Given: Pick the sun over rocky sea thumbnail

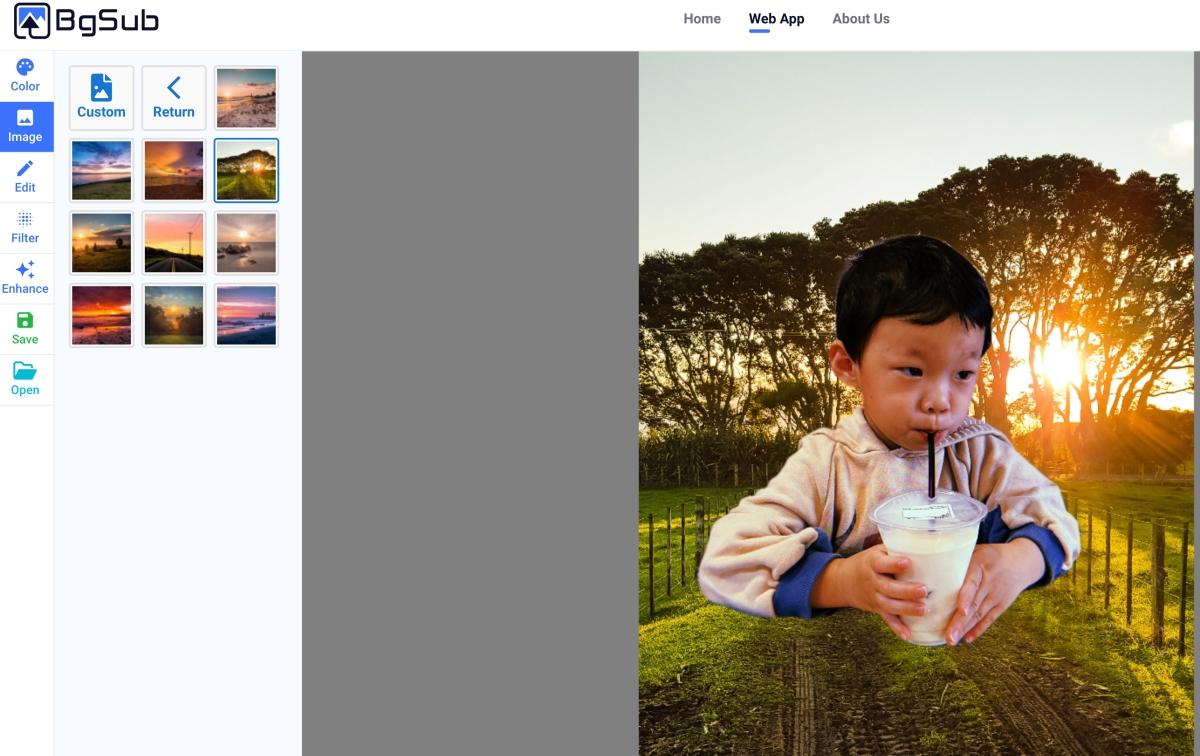Looking at the screenshot, I should 246,243.
